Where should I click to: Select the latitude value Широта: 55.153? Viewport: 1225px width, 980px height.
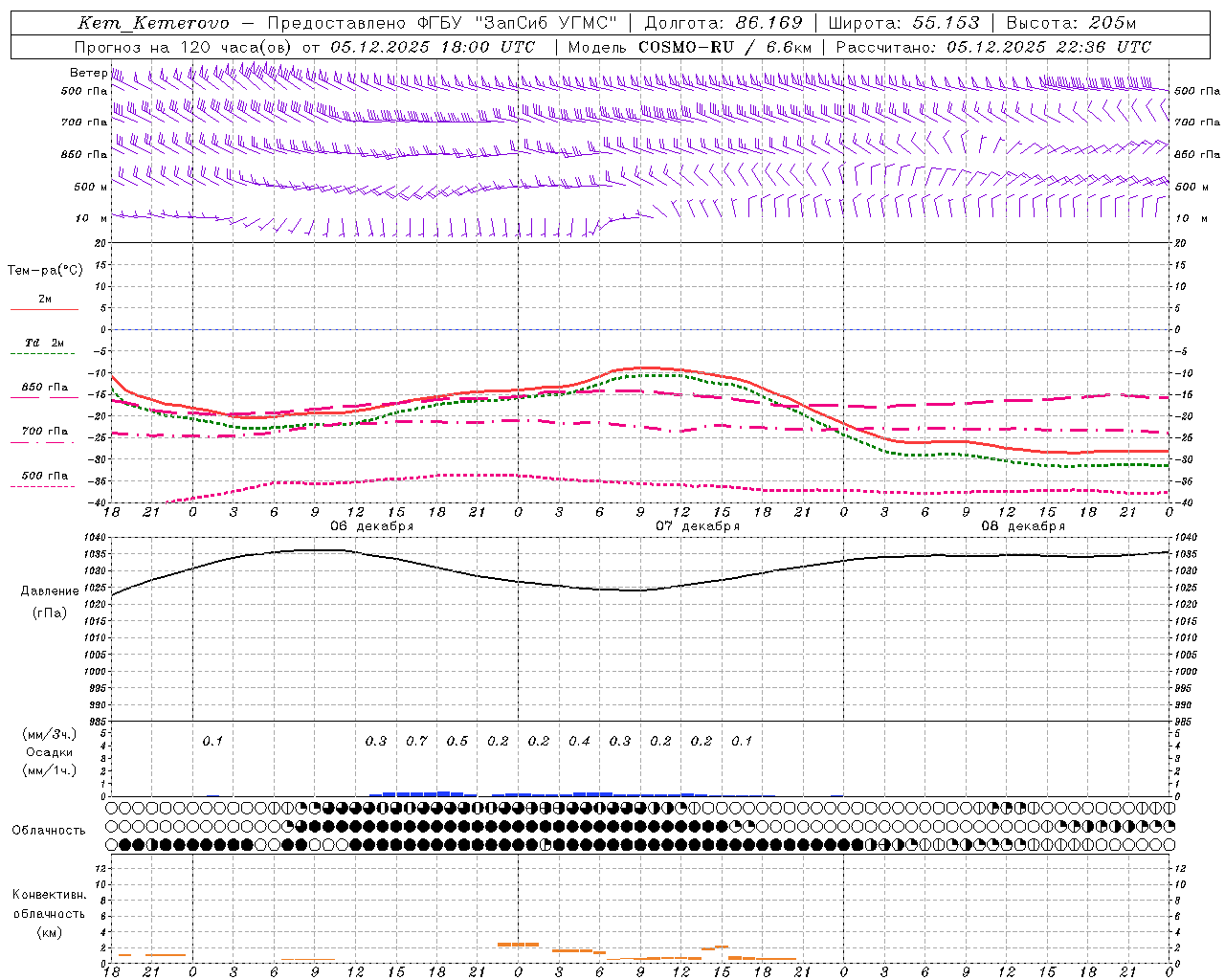[x=904, y=23]
